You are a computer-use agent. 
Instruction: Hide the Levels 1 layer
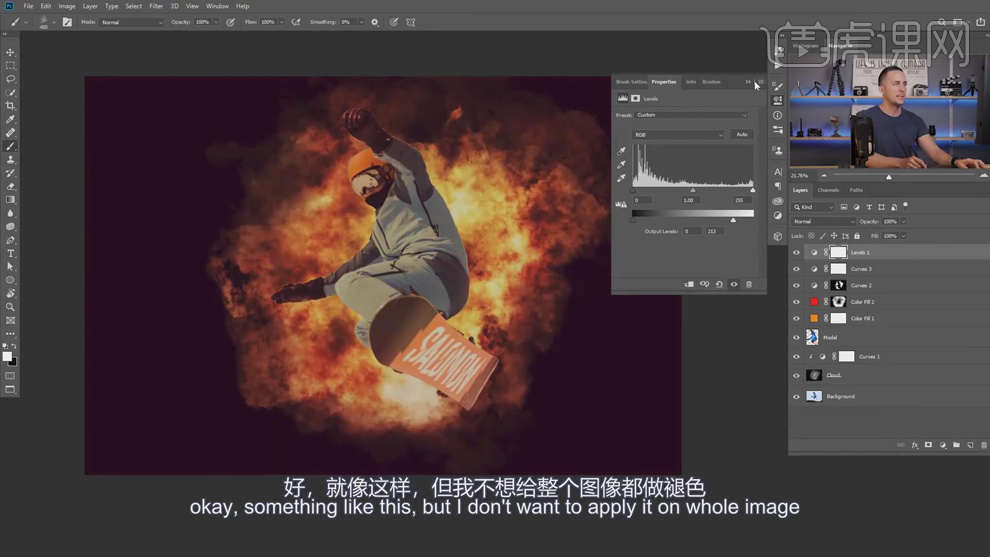pos(796,253)
